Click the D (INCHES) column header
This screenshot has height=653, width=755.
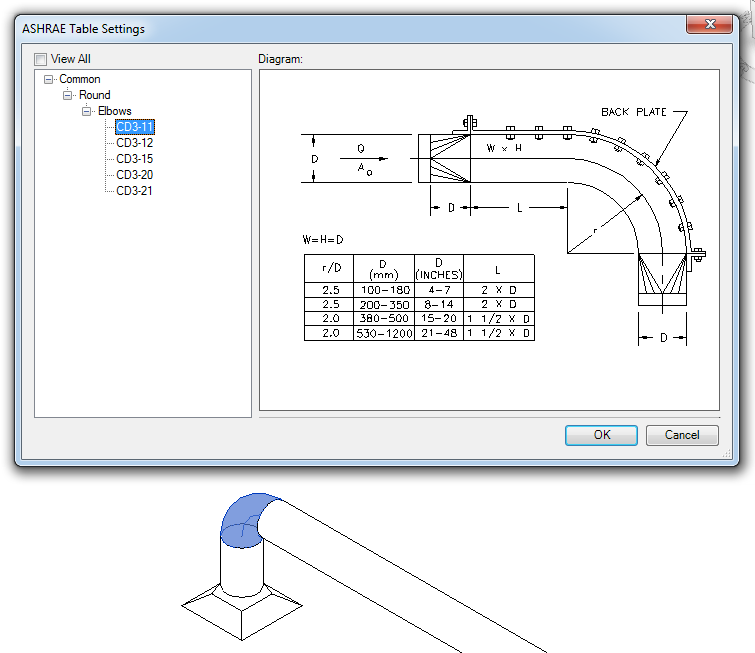tap(439, 269)
